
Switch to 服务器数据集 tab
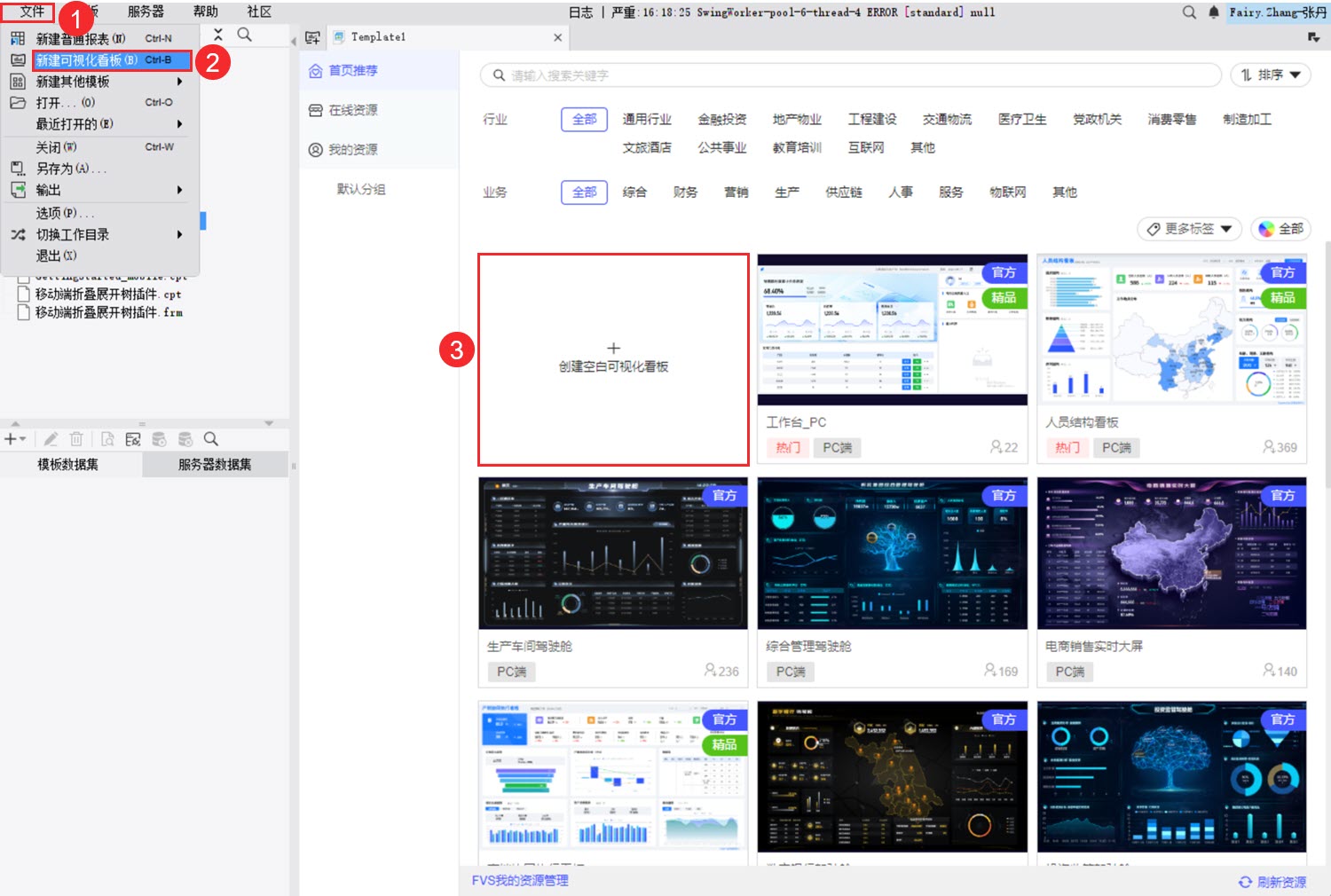coord(215,465)
